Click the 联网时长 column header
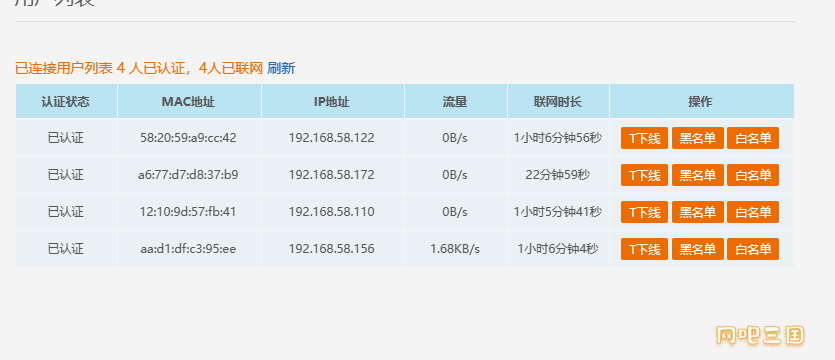Viewport: 835px width, 360px height. [558, 101]
